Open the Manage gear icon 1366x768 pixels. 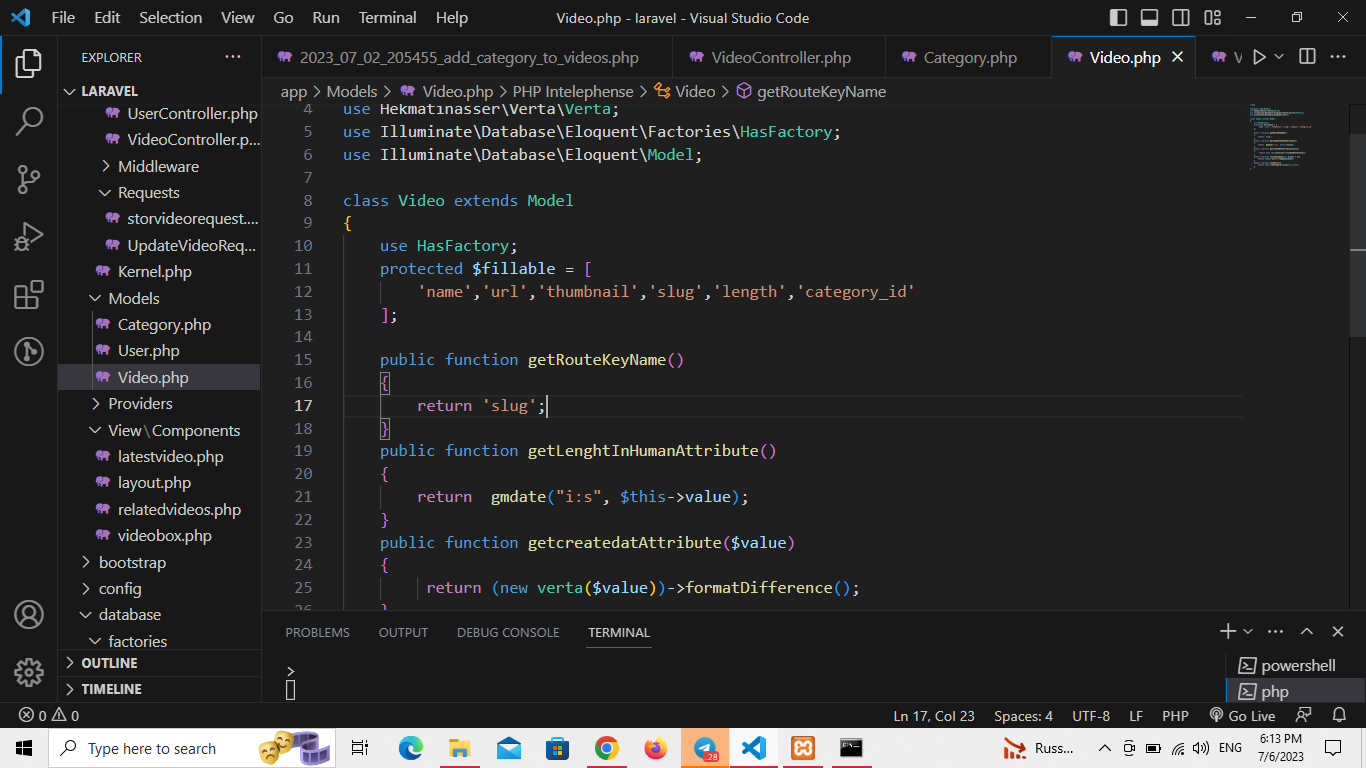pos(28,671)
